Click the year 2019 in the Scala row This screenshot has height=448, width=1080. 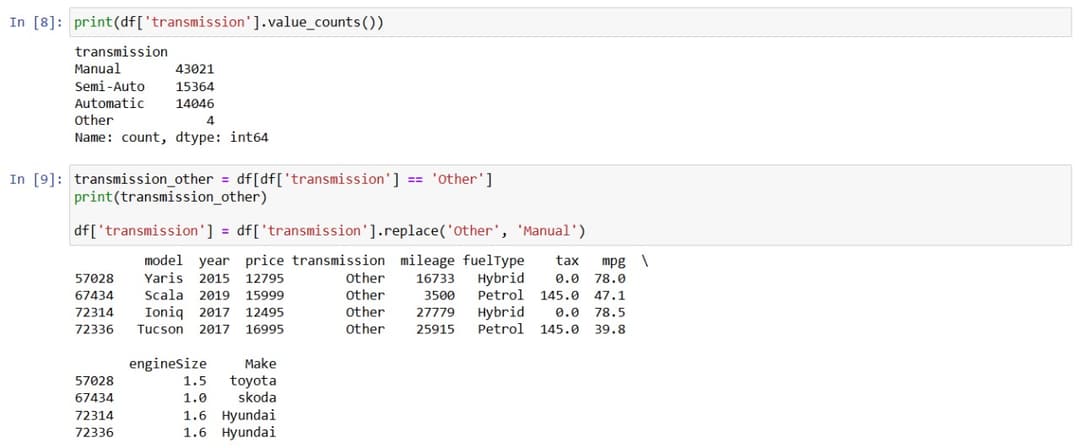click(214, 295)
